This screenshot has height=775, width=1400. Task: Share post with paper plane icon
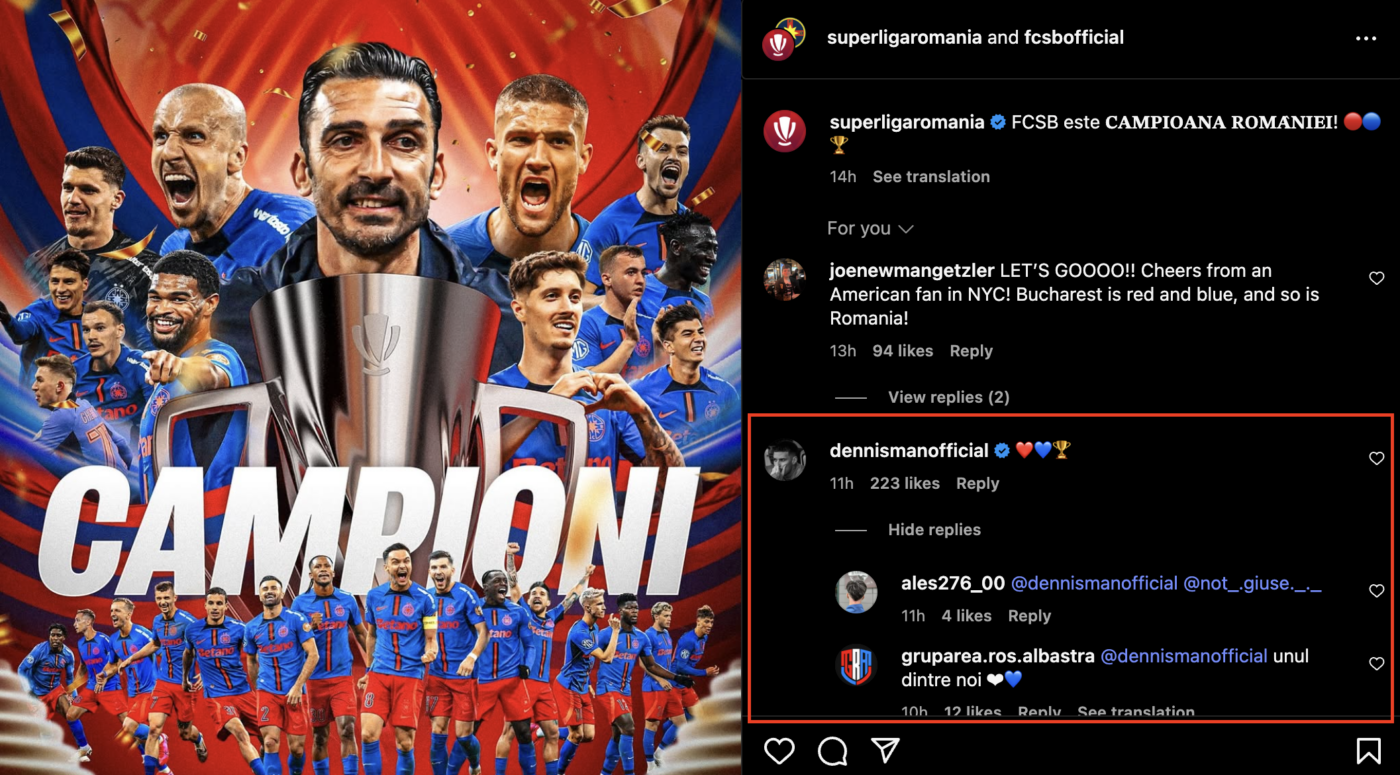(885, 750)
